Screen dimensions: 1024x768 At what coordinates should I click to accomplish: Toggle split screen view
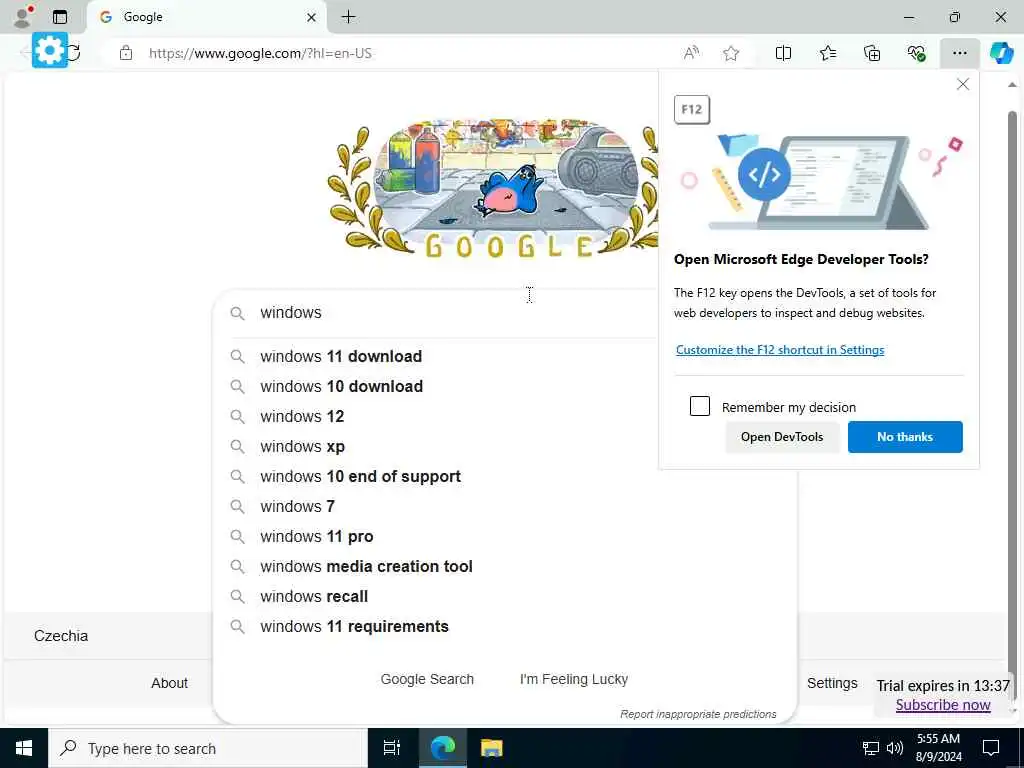(x=783, y=53)
